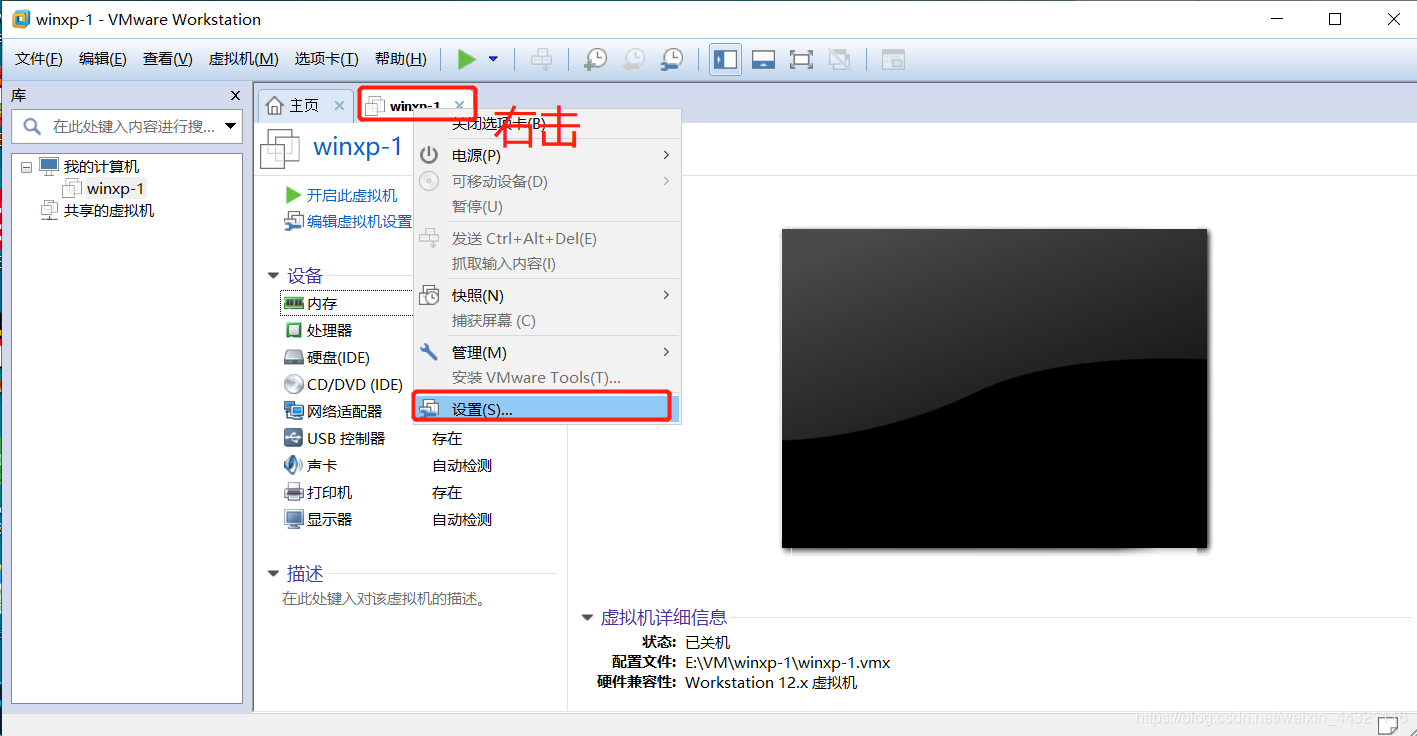The height and width of the screenshot is (736, 1417).
Task: Open the library search dropdown arrow
Action: tap(231, 126)
